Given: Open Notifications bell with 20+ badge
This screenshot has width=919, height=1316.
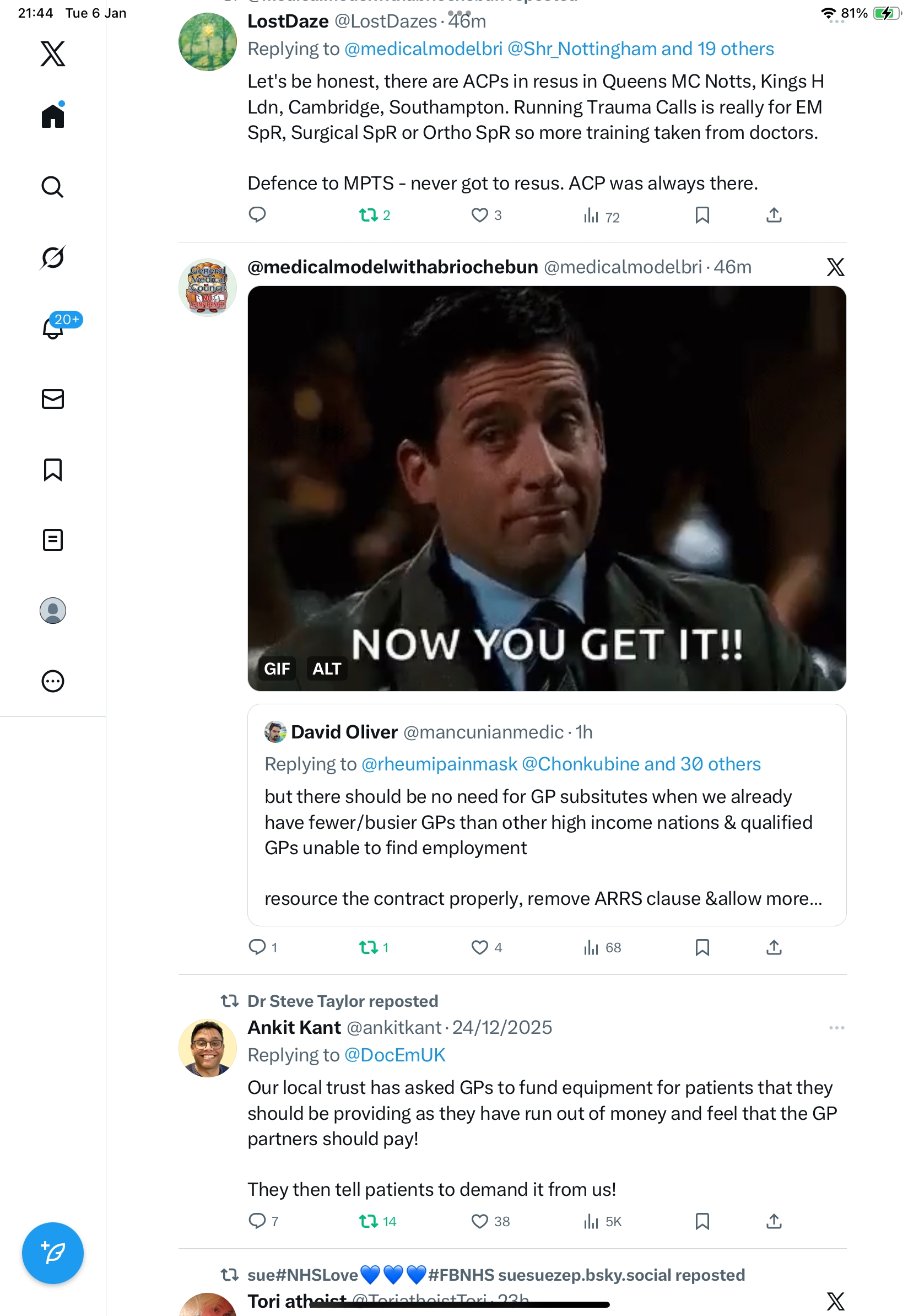Looking at the screenshot, I should click(x=53, y=328).
